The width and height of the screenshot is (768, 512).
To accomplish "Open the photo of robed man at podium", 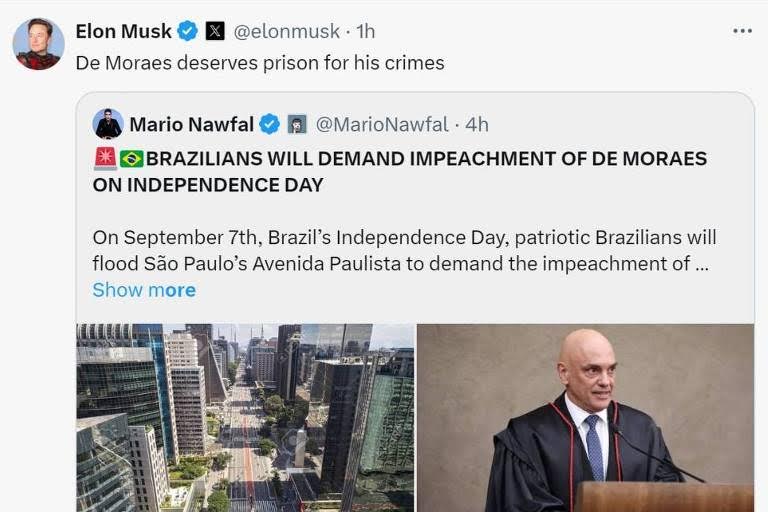I will coord(585,417).
